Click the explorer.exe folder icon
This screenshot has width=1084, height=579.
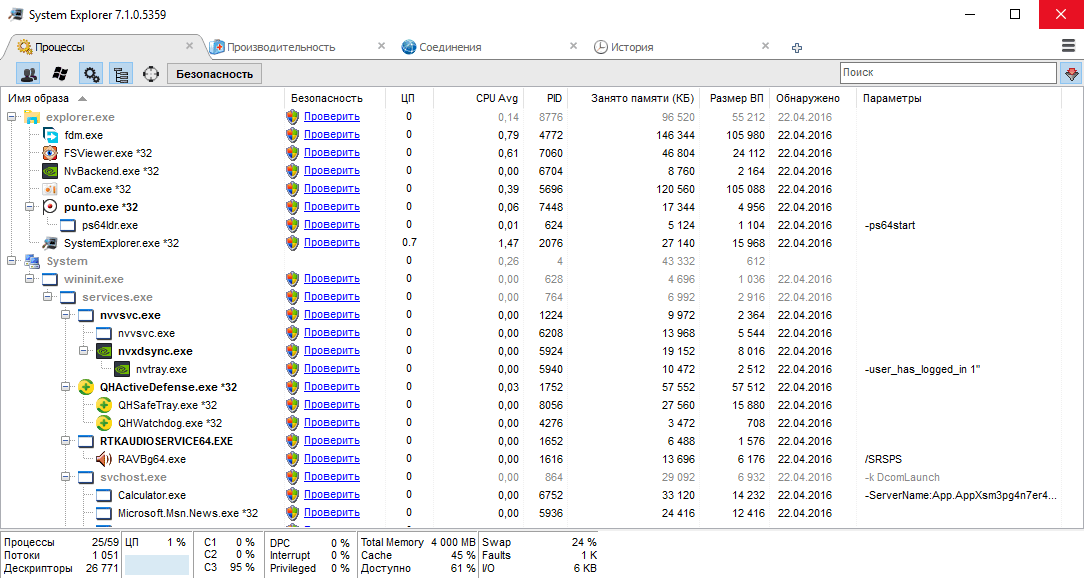coord(32,117)
